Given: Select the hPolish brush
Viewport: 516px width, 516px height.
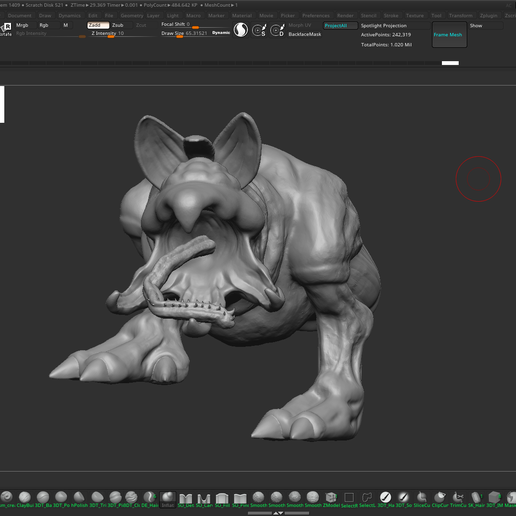Looking at the screenshot, I should 79,499.
